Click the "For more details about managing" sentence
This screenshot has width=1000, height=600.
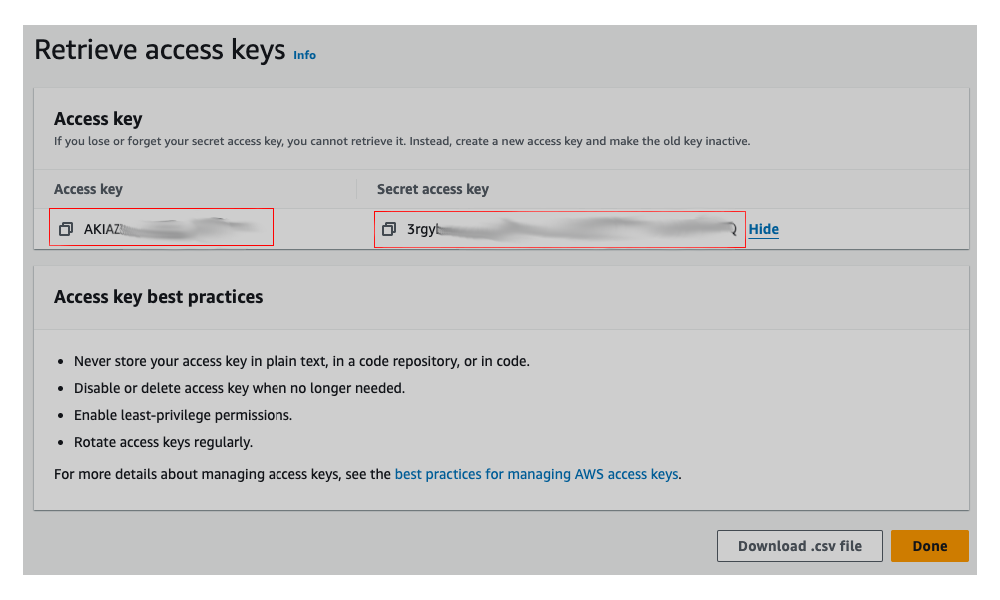click(x=222, y=474)
